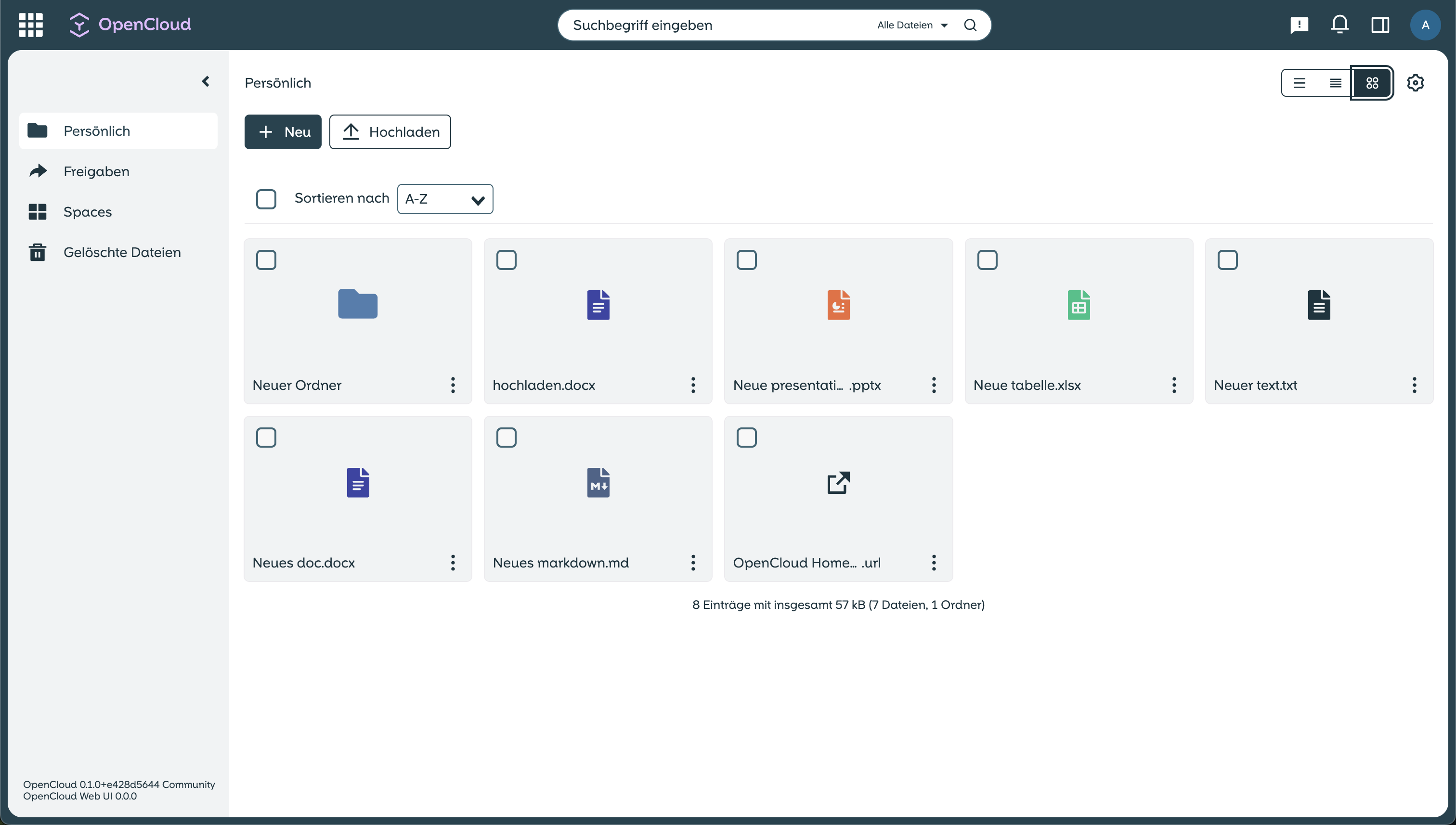Image resolution: width=1456 pixels, height=825 pixels.
Task: Open OpenCloud Home url three-dot menu
Action: pyautogui.click(x=934, y=563)
